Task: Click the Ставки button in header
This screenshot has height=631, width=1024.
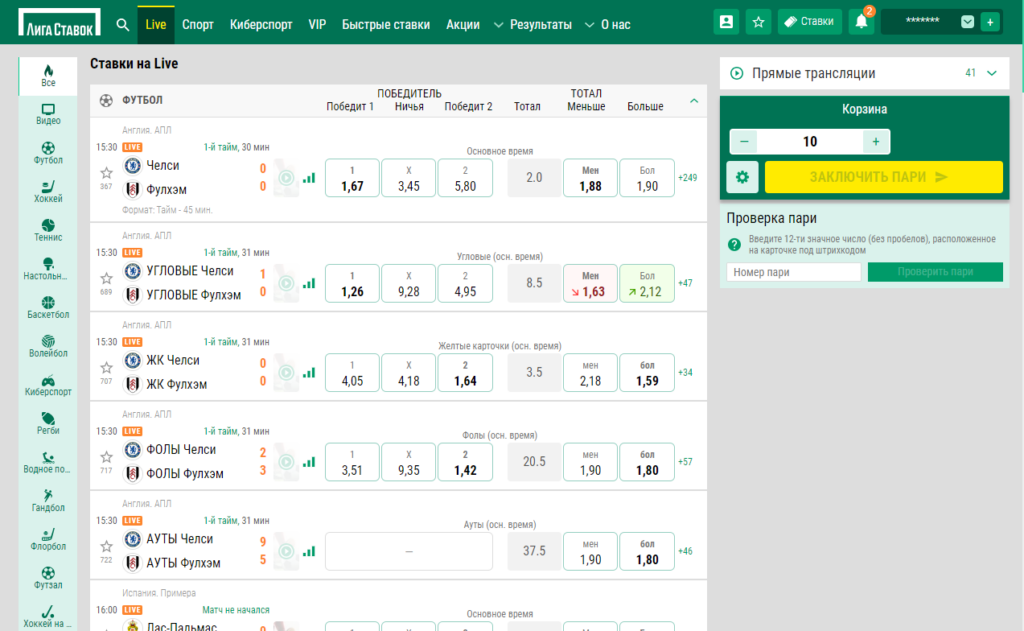Action: [x=809, y=22]
